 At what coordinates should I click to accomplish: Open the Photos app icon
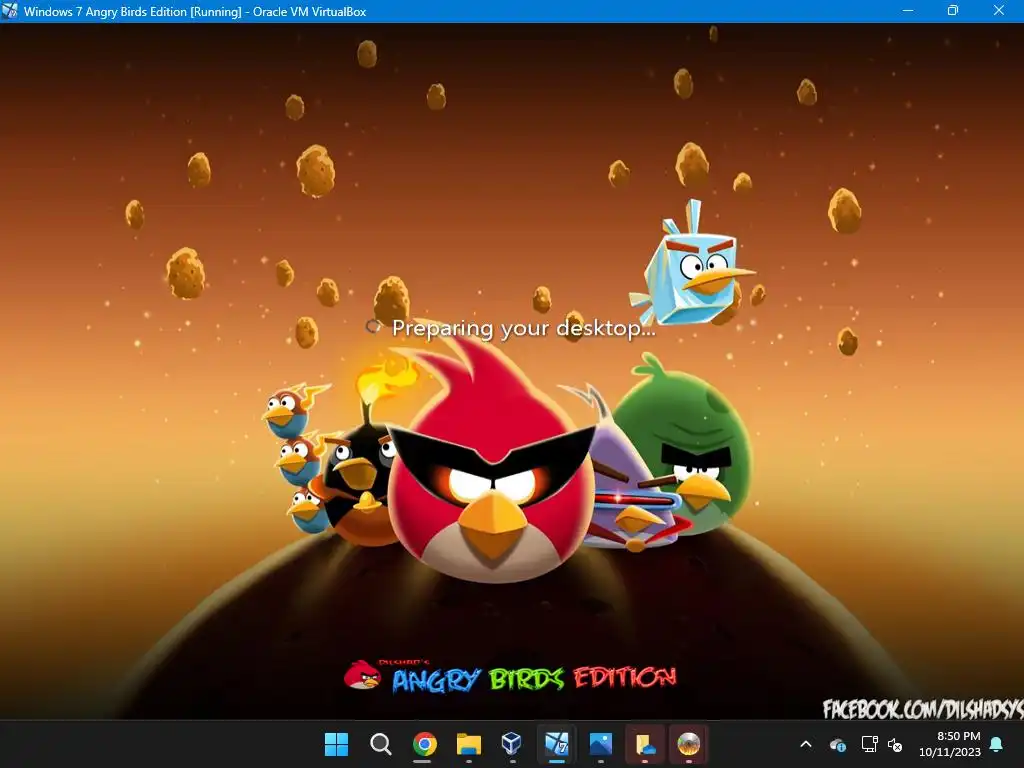(x=600, y=743)
